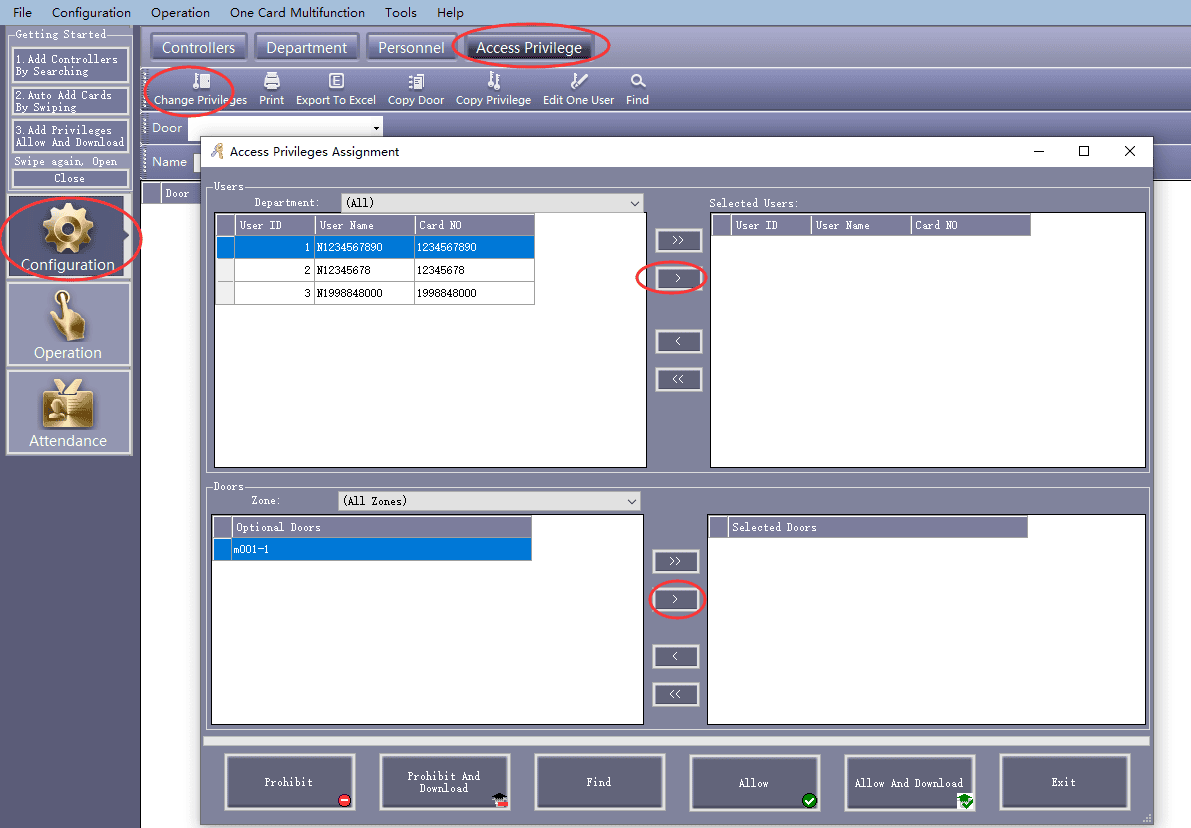The width and height of the screenshot is (1191, 828).
Task: Click User Name header in Selected Users
Action: [x=861, y=226]
